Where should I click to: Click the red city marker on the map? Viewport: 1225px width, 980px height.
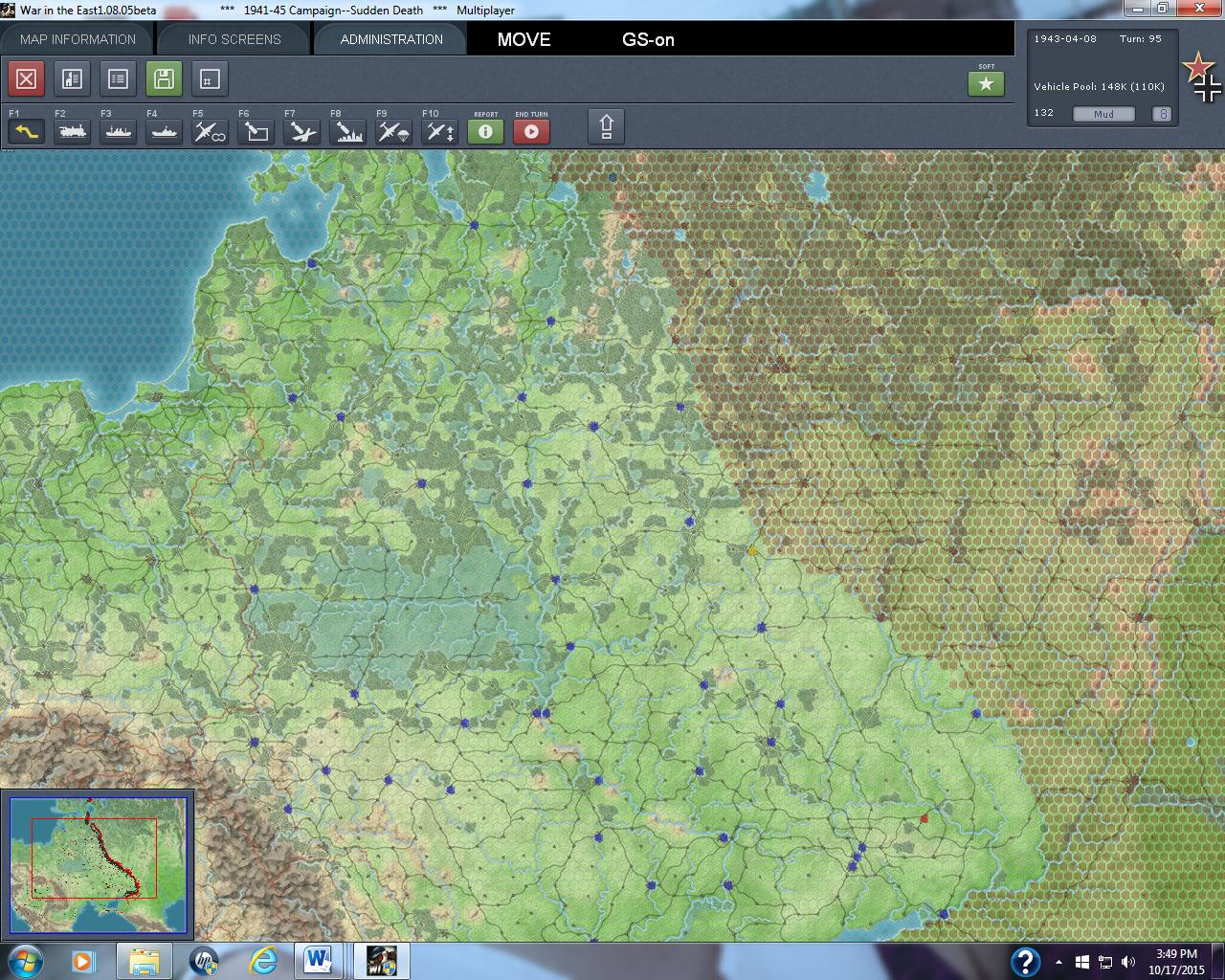[924, 818]
